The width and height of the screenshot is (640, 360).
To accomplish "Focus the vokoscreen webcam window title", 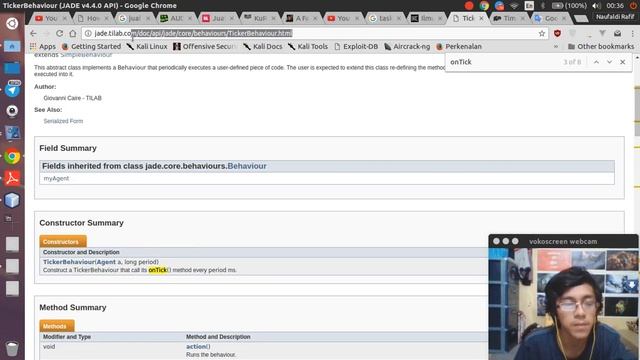I will (563, 241).
